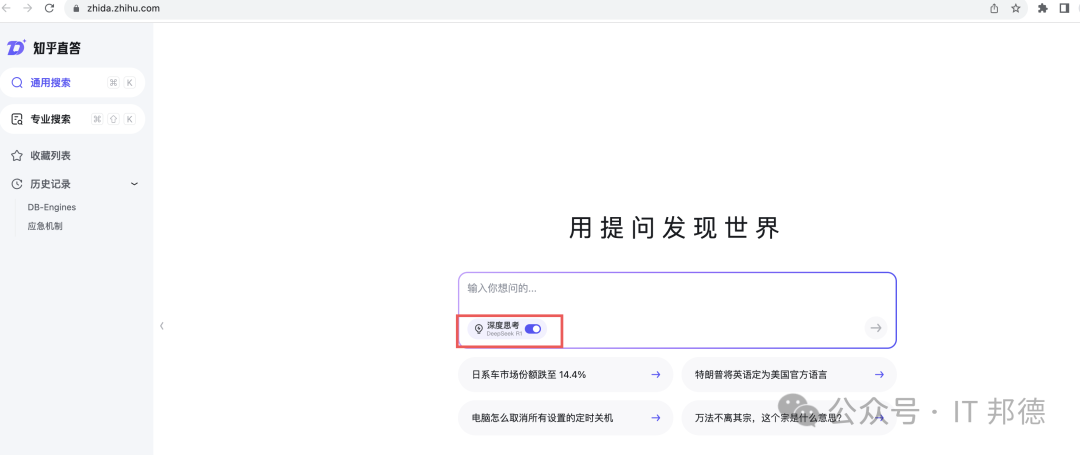1080x455 pixels.
Task: Click the zhida.zhihu.com address bar
Action: click(x=544, y=8)
